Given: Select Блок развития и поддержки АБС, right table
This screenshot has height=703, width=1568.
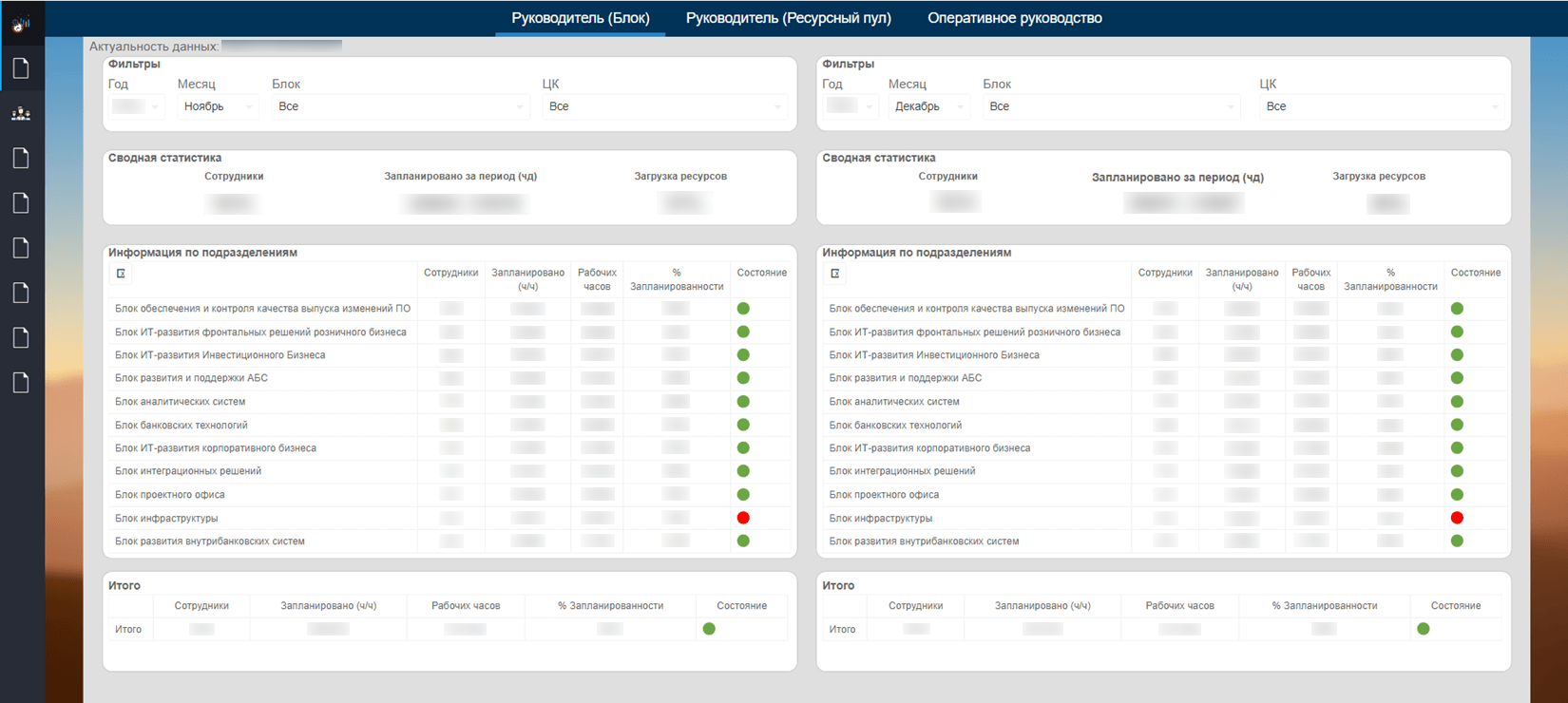Looking at the screenshot, I should pos(1165,378).
